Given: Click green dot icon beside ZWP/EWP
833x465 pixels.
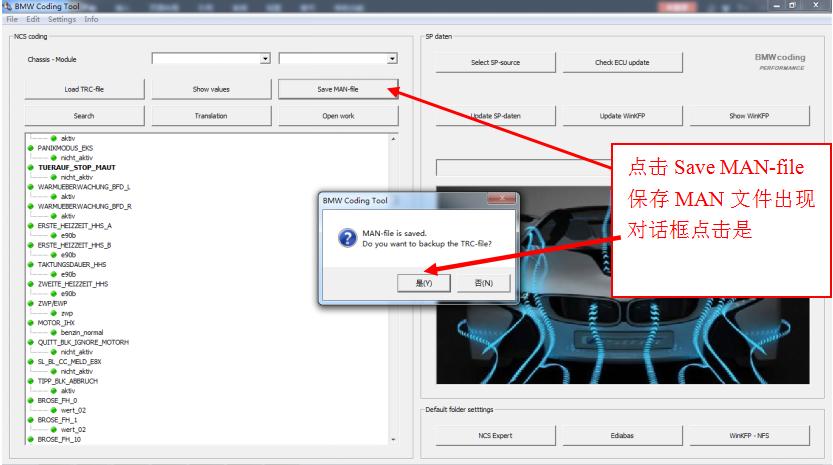Looking at the screenshot, I should tap(31, 303).
